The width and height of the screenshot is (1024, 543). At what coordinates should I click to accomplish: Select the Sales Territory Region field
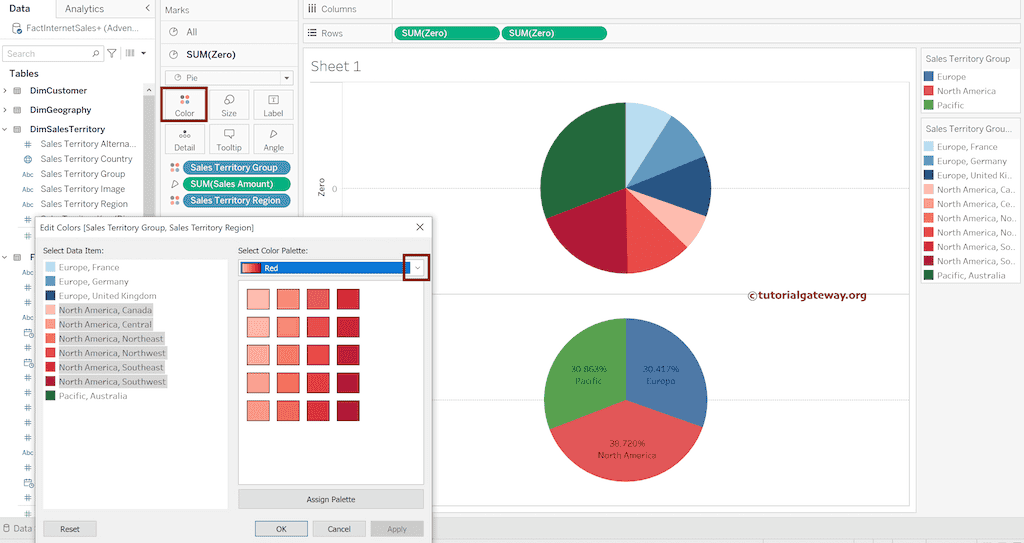[x=84, y=204]
